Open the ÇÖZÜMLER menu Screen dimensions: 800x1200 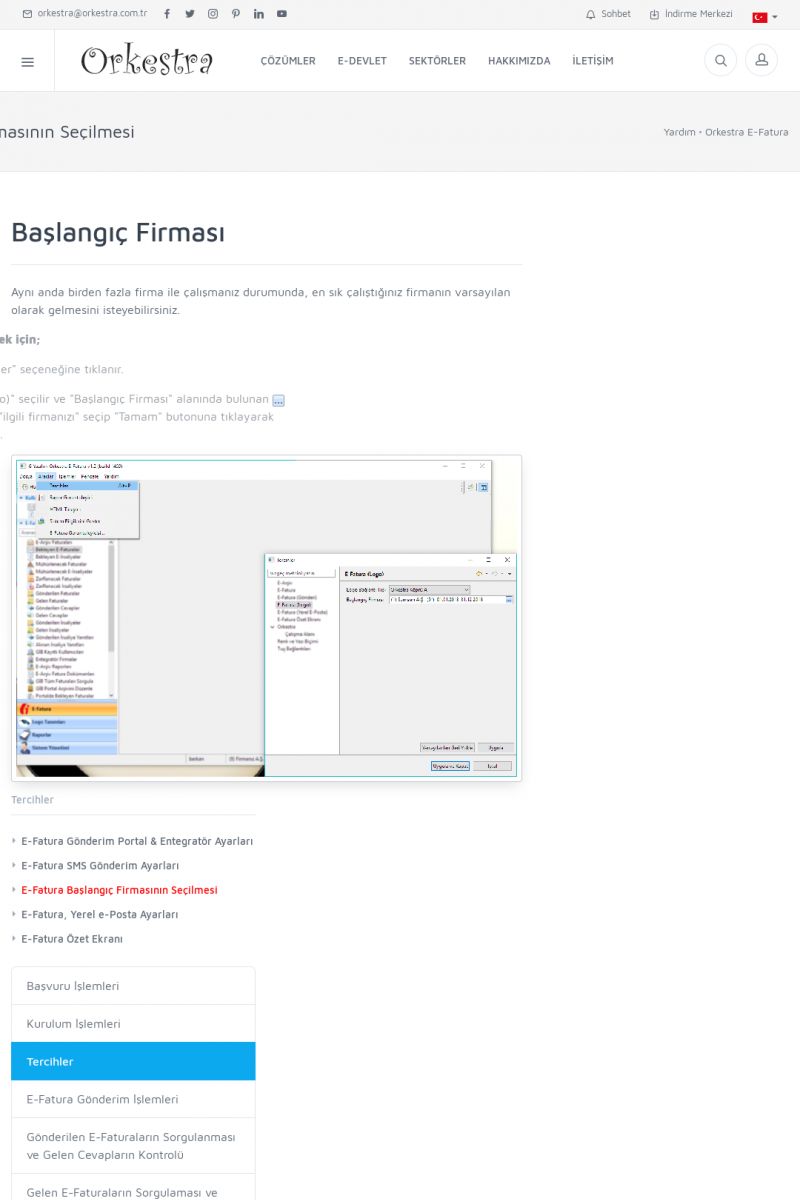288,61
